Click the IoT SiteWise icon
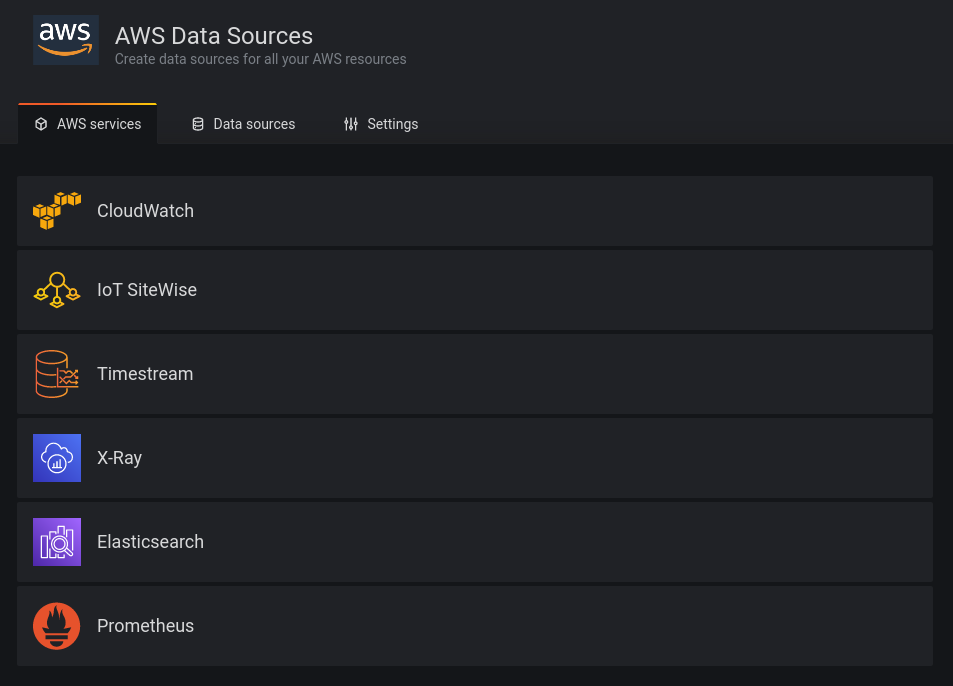Viewport: 953px width, 686px height. tap(57, 290)
